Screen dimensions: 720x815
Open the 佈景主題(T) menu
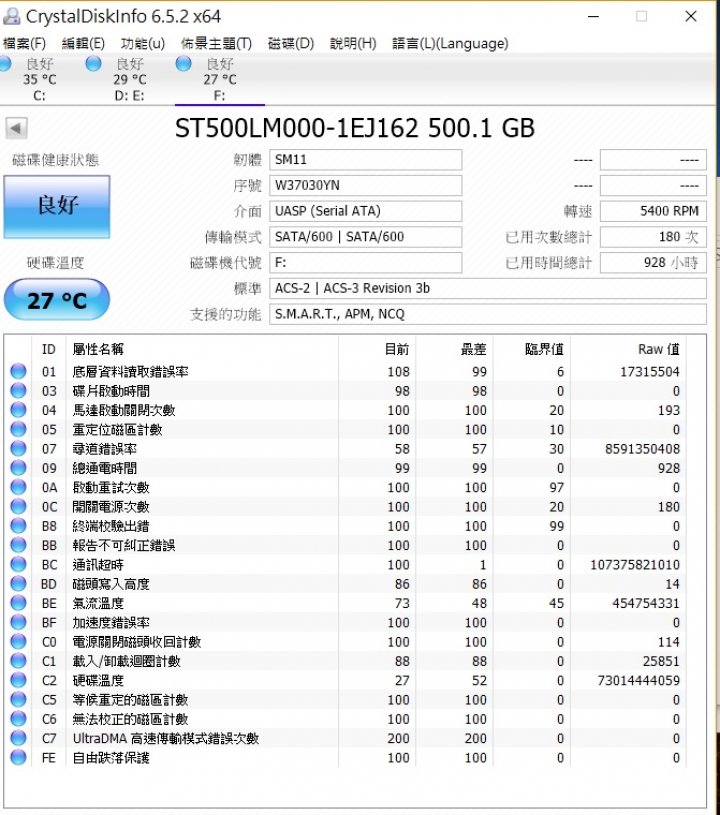pos(216,43)
